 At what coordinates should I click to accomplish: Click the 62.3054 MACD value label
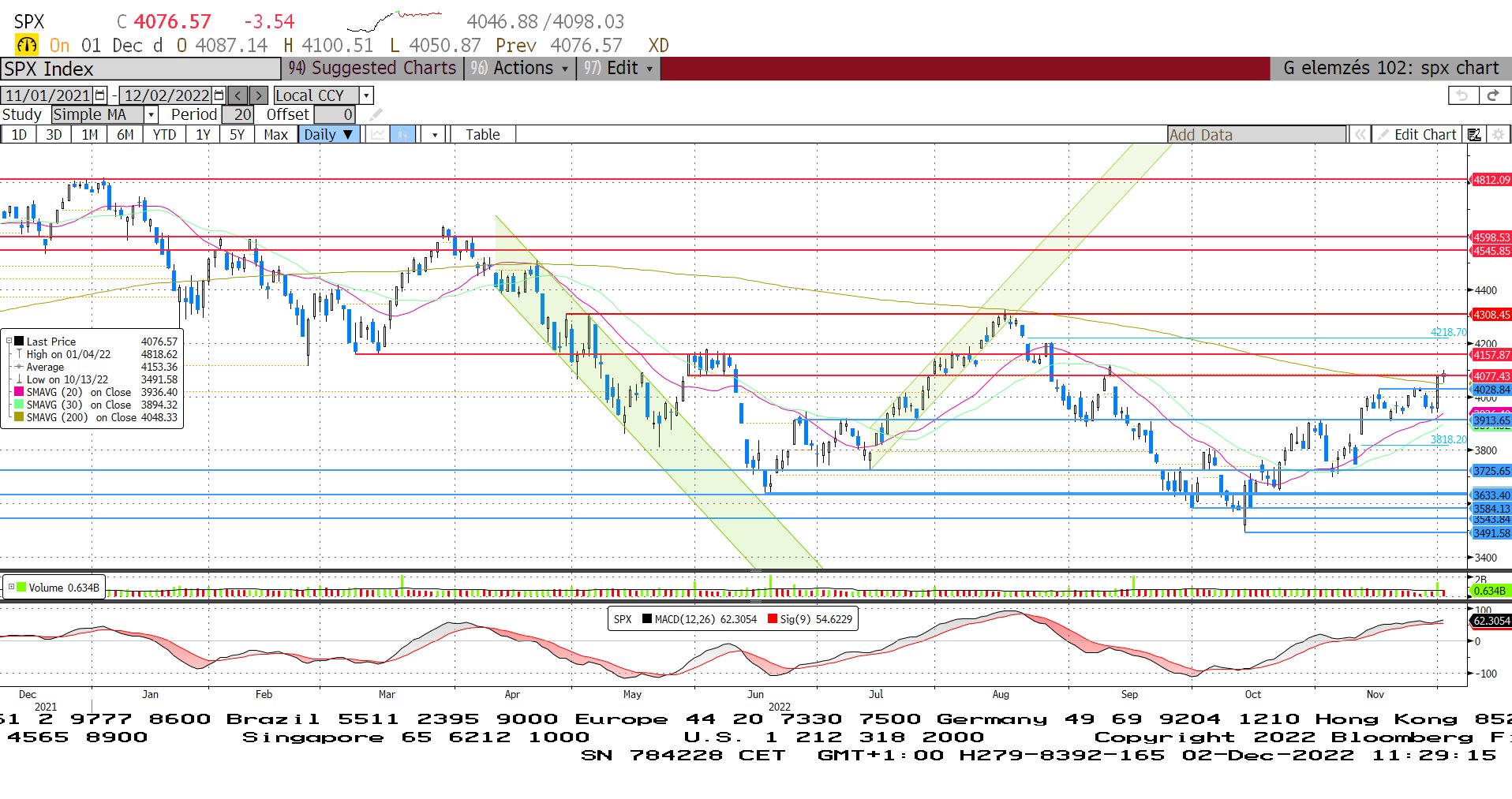[1491, 621]
